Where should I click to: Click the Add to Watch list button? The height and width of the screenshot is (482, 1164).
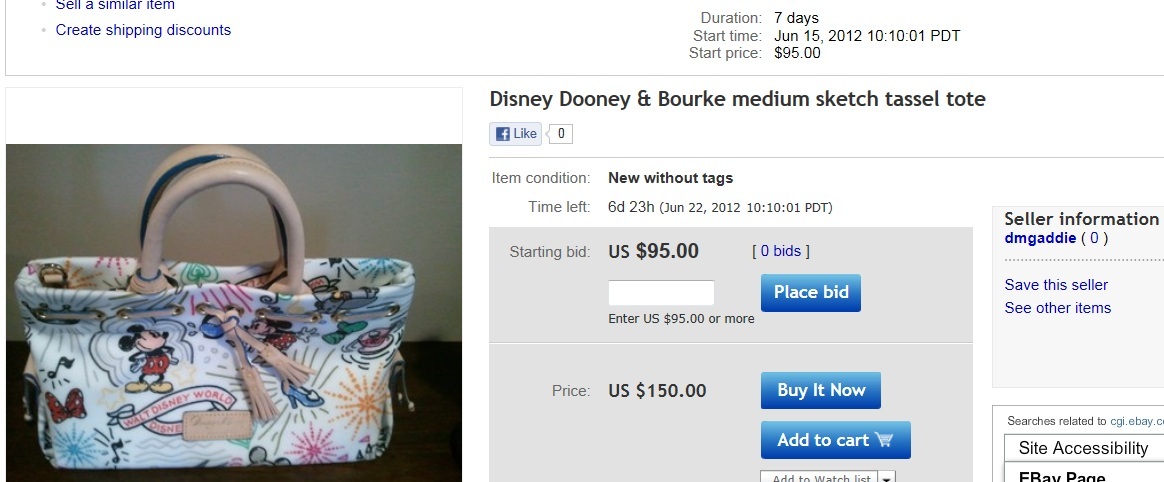(817, 478)
